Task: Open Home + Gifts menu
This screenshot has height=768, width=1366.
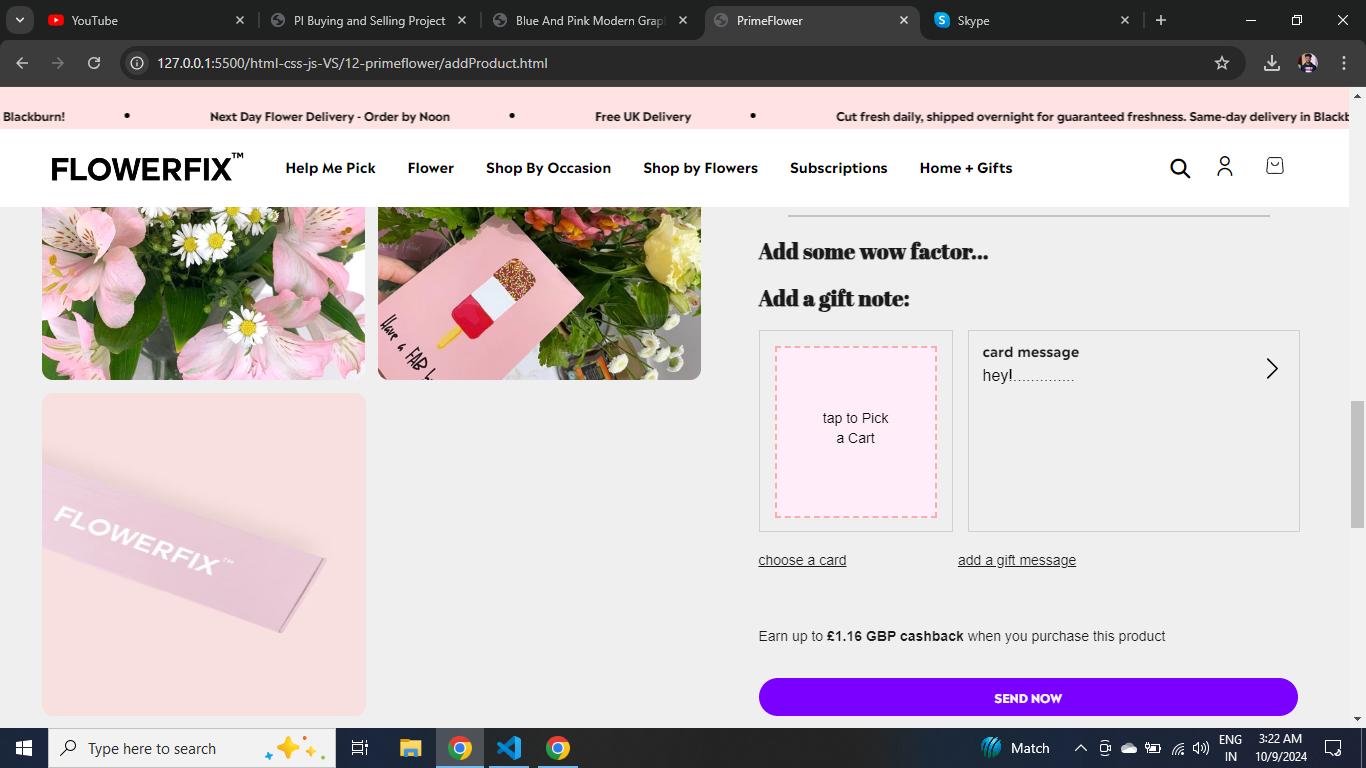Action: click(966, 168)
